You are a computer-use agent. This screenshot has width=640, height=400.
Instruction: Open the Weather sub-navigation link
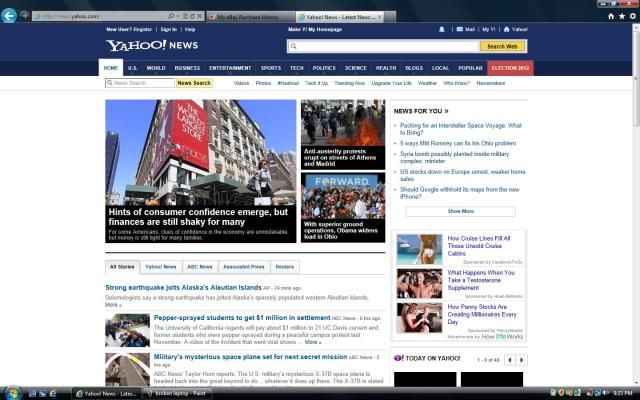(427, 83)
